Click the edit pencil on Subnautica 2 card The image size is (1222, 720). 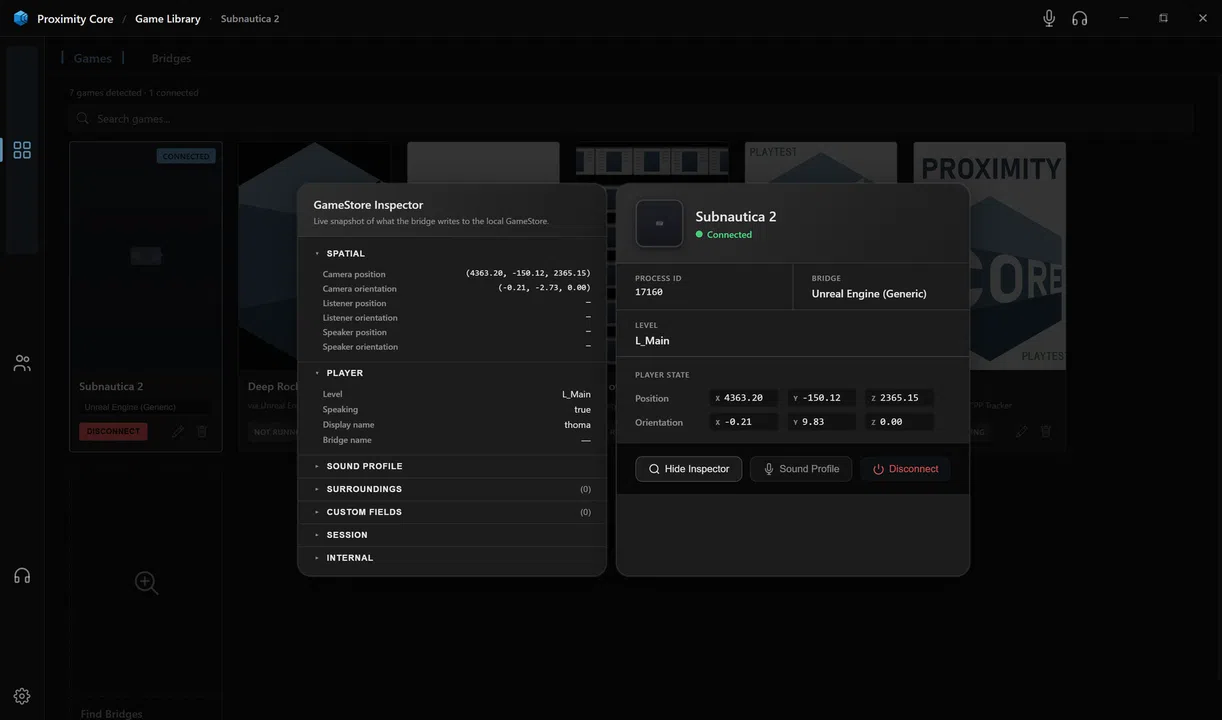pyautogui.click(x=178, y=432)
